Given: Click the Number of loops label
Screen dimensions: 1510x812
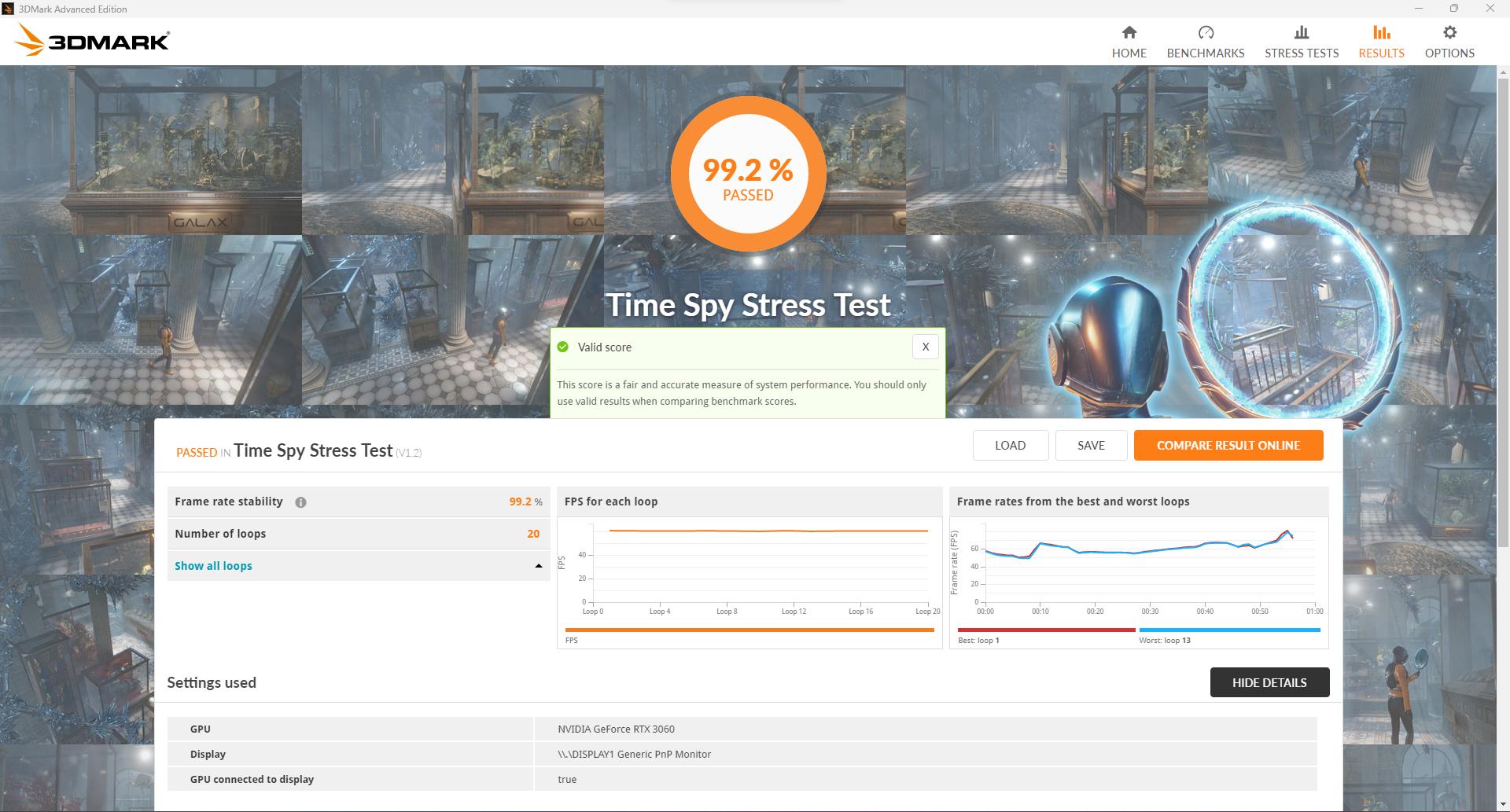Looking at the screenshot, I should [220, 534].
